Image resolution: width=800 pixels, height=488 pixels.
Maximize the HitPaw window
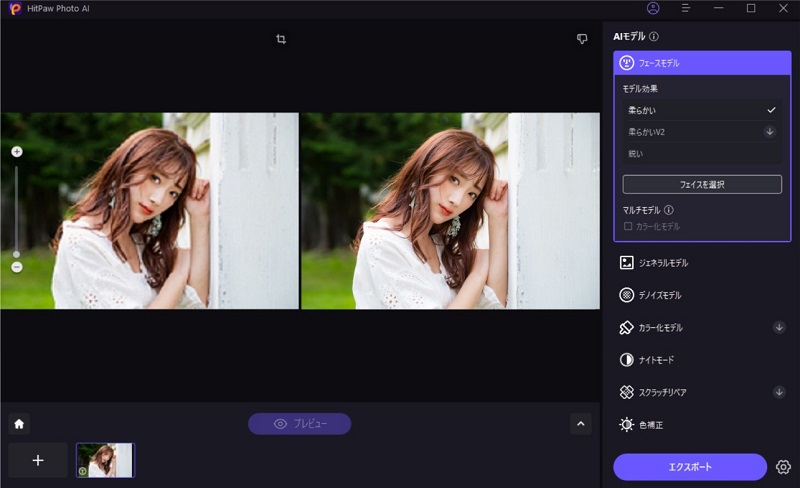pos(751,8)
